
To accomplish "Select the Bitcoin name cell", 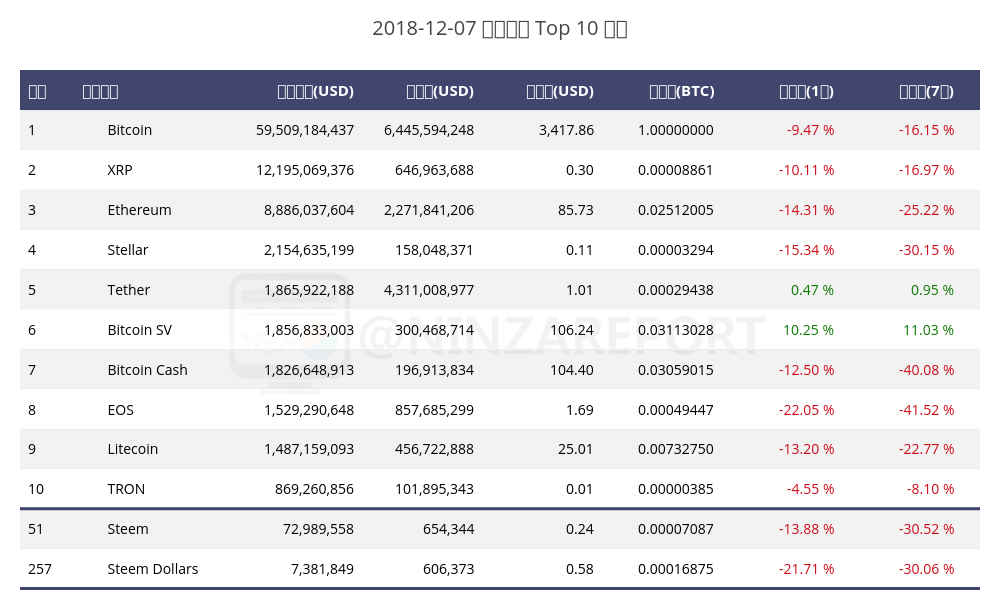I will (x=129, y=130).
